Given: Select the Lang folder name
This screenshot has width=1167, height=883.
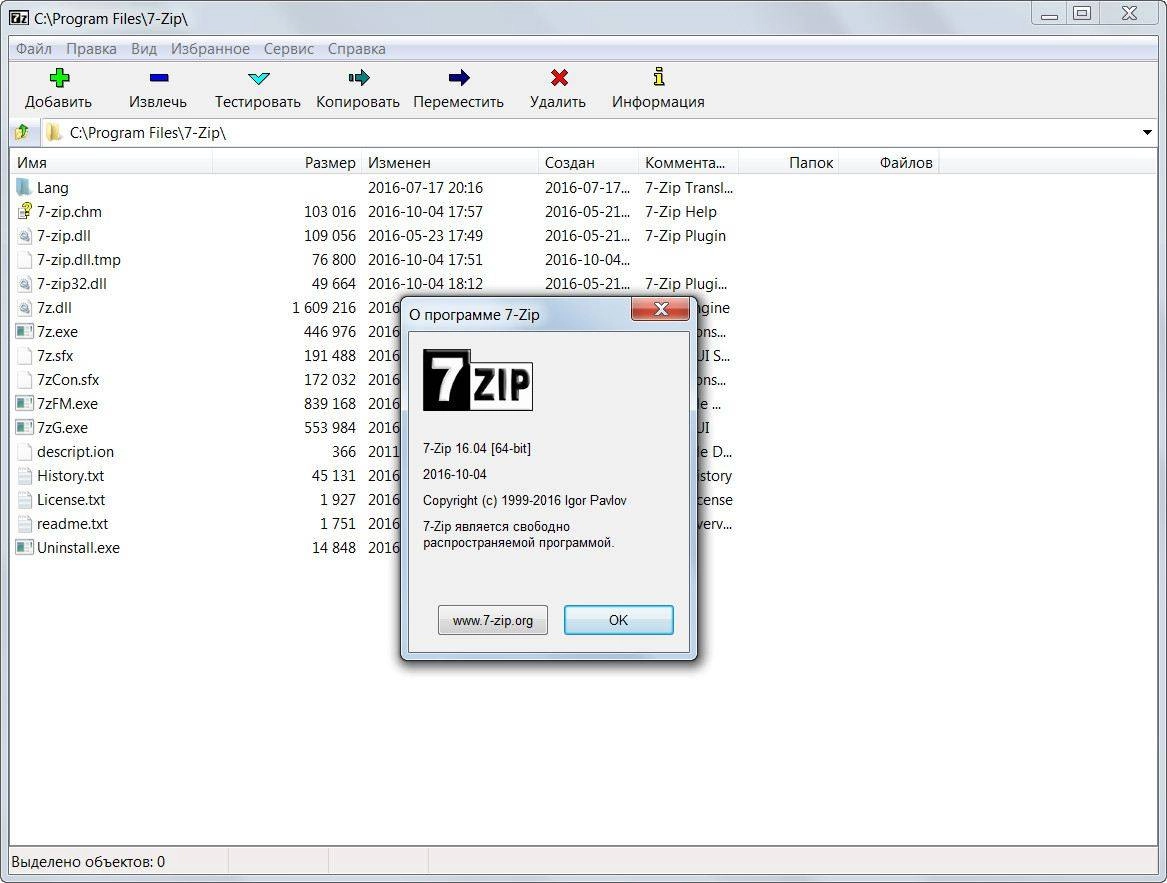Looking at the screenshot, I should pos(53,188).
